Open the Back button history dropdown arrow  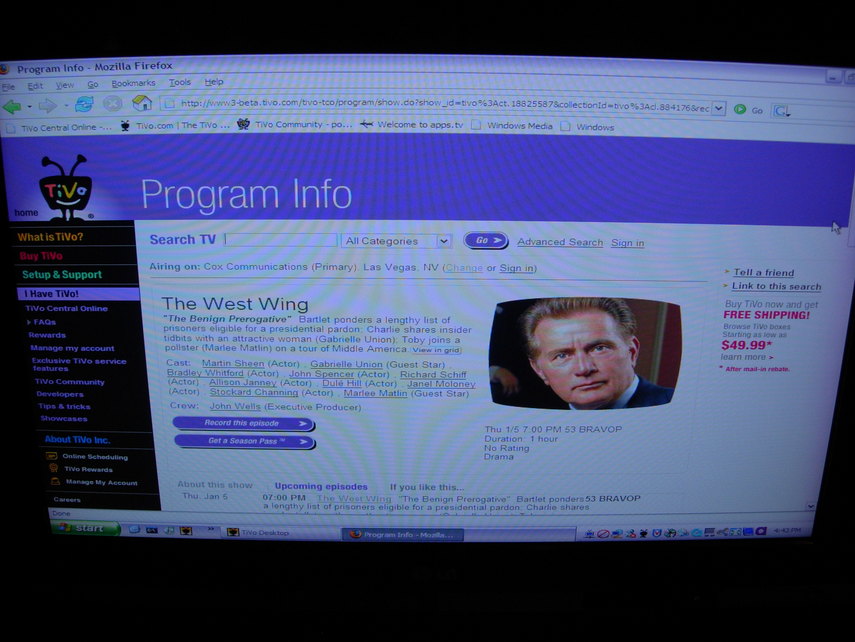tap(29, 106)
